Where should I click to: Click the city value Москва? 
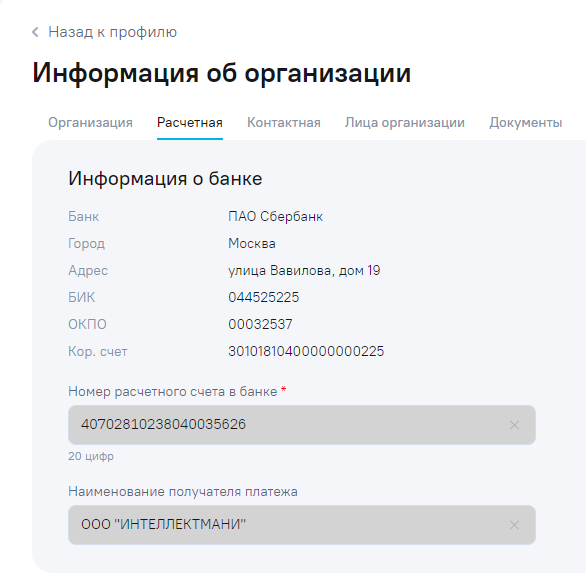point(252,244)
